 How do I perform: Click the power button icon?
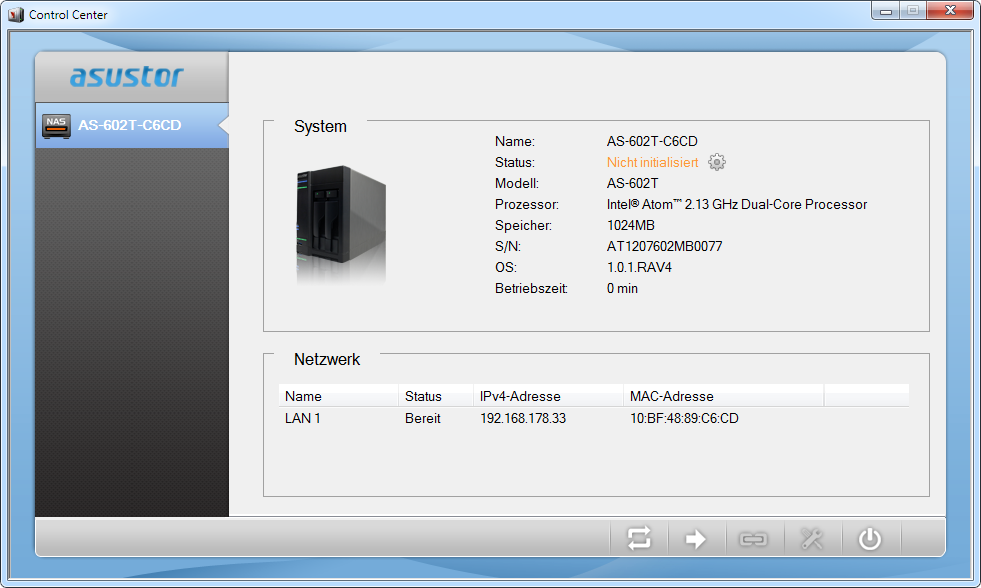(x=870, y=539)
